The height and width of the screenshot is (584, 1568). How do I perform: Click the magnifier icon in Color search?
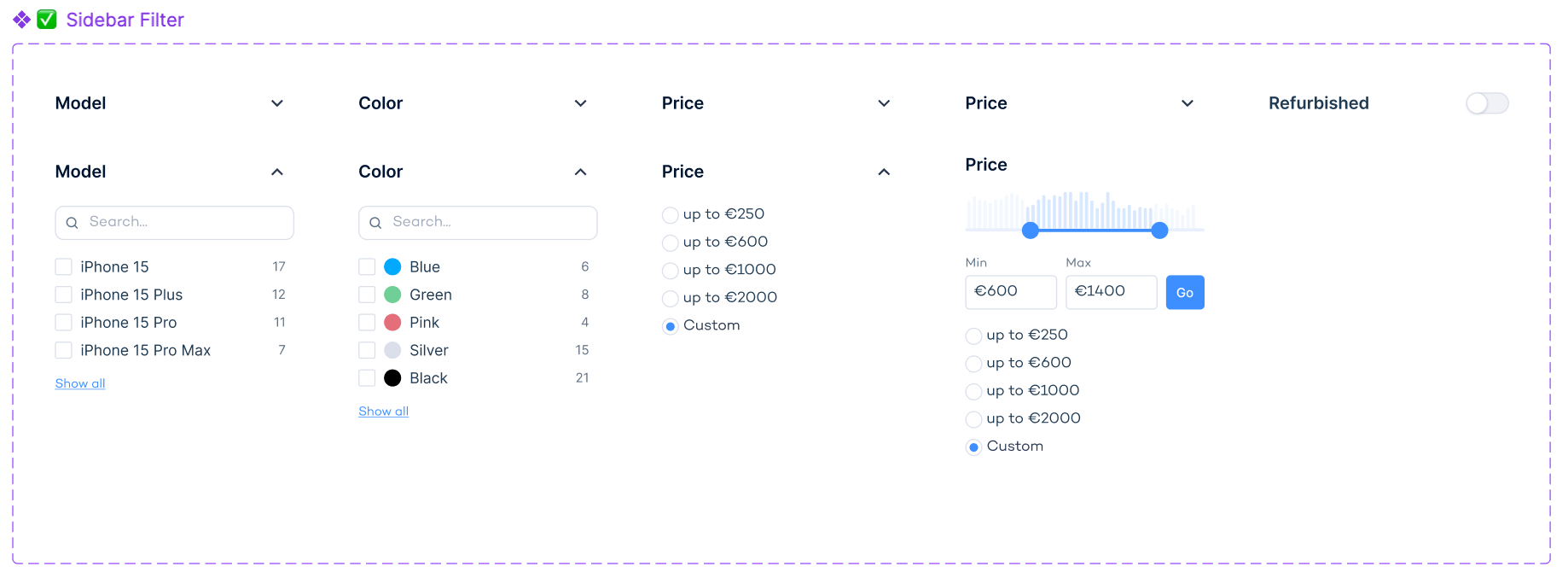pyautogui.click(x=375, y=223)
